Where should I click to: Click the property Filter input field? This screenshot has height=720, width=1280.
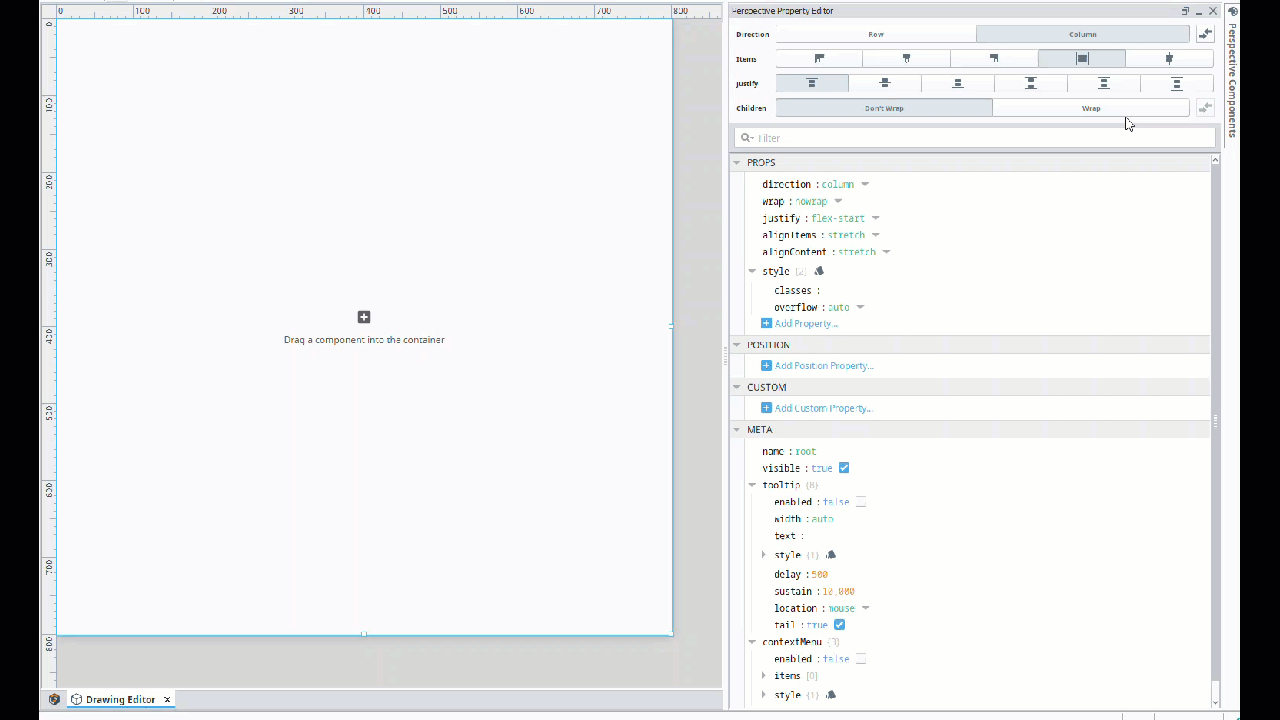975,138
